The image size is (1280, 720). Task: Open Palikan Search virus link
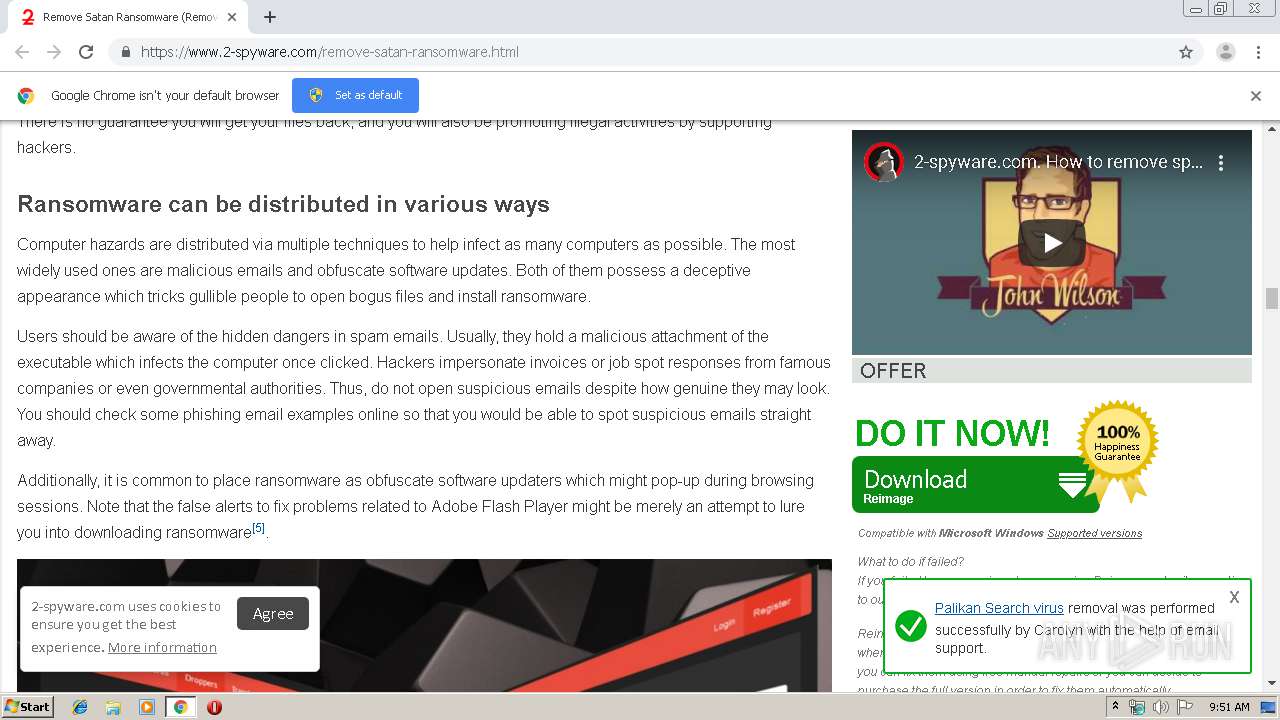(999, 608)
